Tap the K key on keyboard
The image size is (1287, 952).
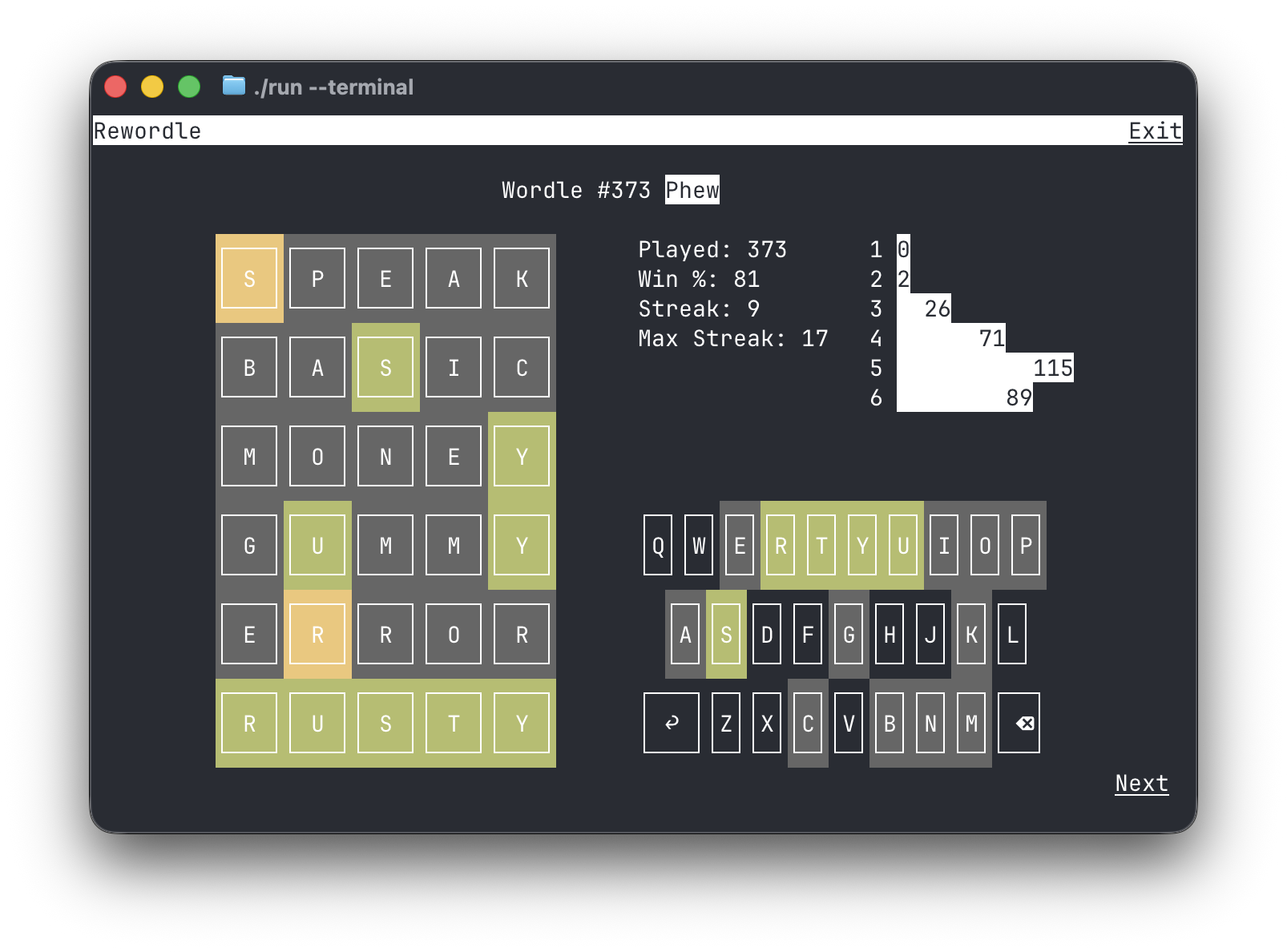coord(971,634)
